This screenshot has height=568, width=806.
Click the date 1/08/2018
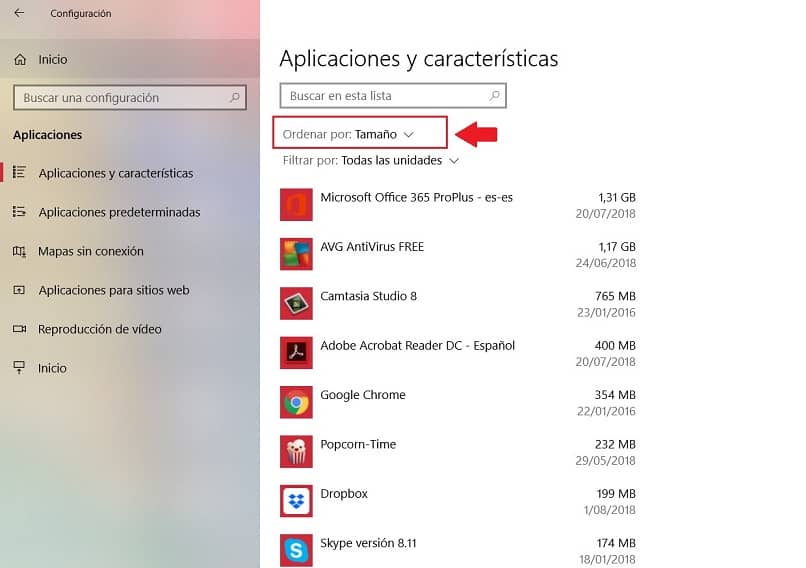pyautogui.click(x=610, y=510)
